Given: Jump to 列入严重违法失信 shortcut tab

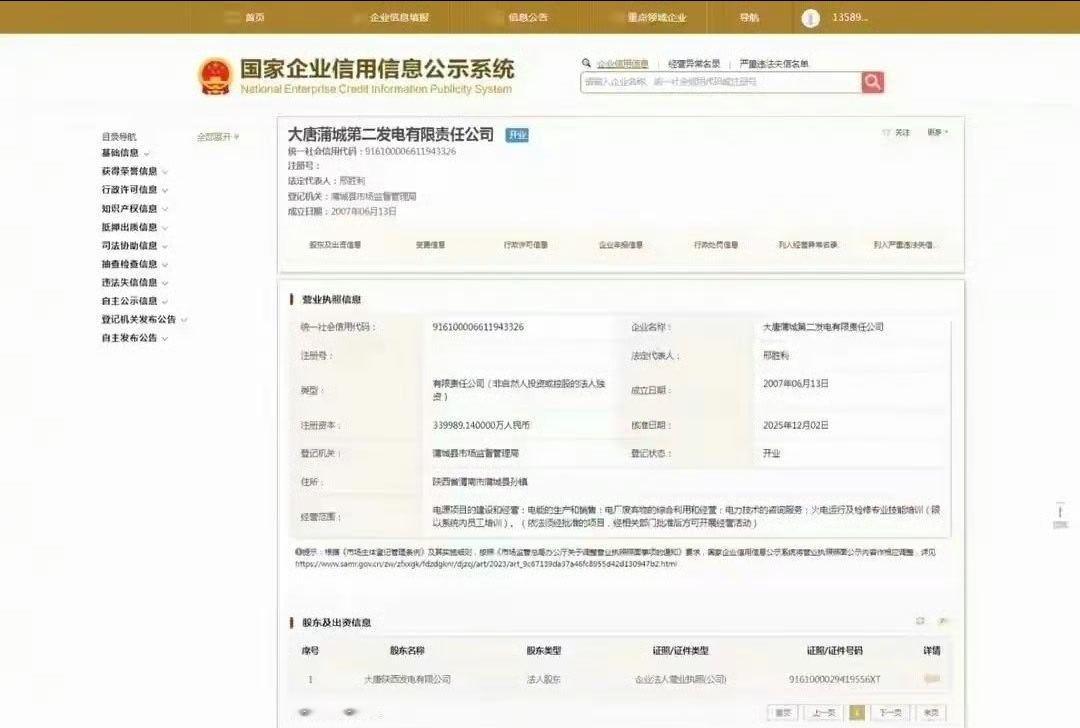Looking at the screenshot, I should (903, 245).
